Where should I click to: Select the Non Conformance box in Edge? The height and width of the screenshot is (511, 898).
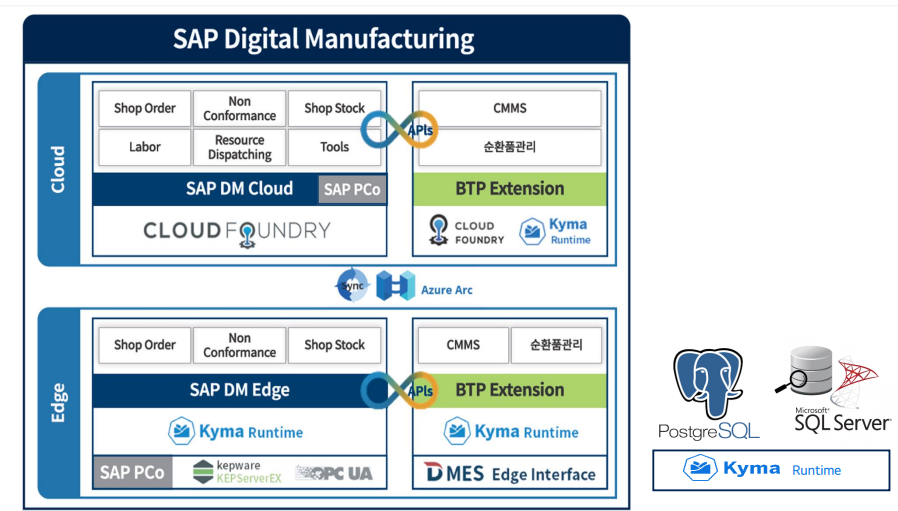click(239, 345)
